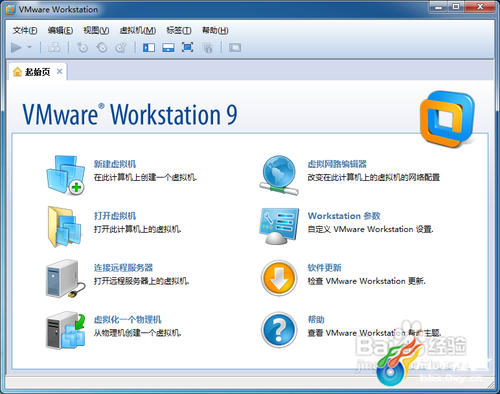Click the text 在此计算机上创建一个虚拟机

pyautogui.click(x=145, y=177)
